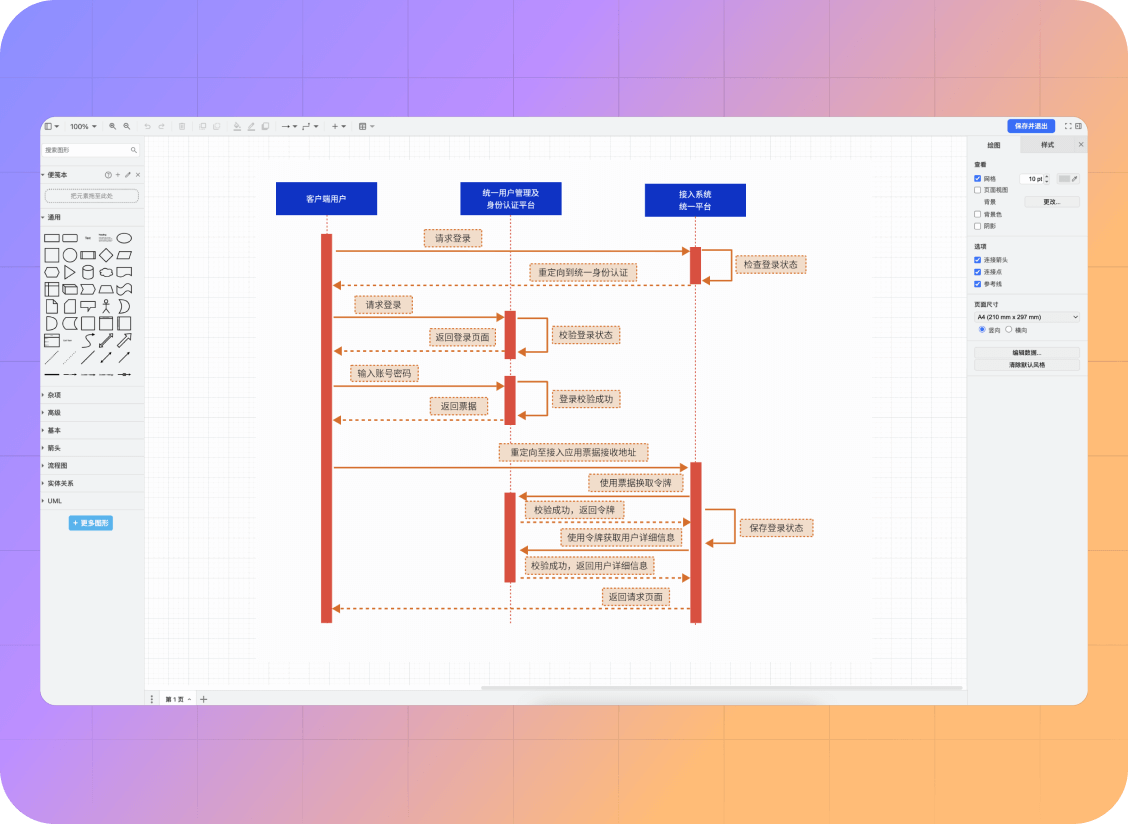Click the insert plus icon in toolbar
This screenshot has height=824, width=1128.
336,127
